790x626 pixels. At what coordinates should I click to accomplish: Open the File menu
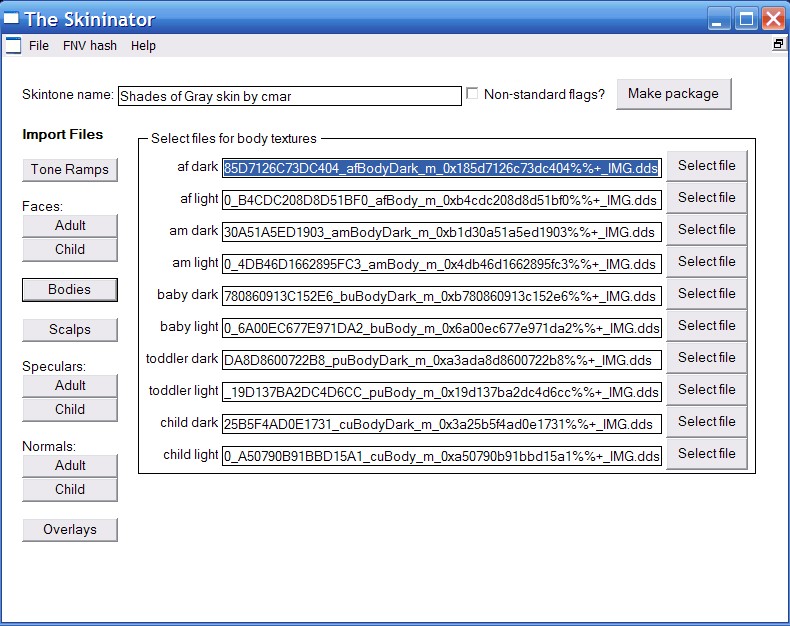39,46
